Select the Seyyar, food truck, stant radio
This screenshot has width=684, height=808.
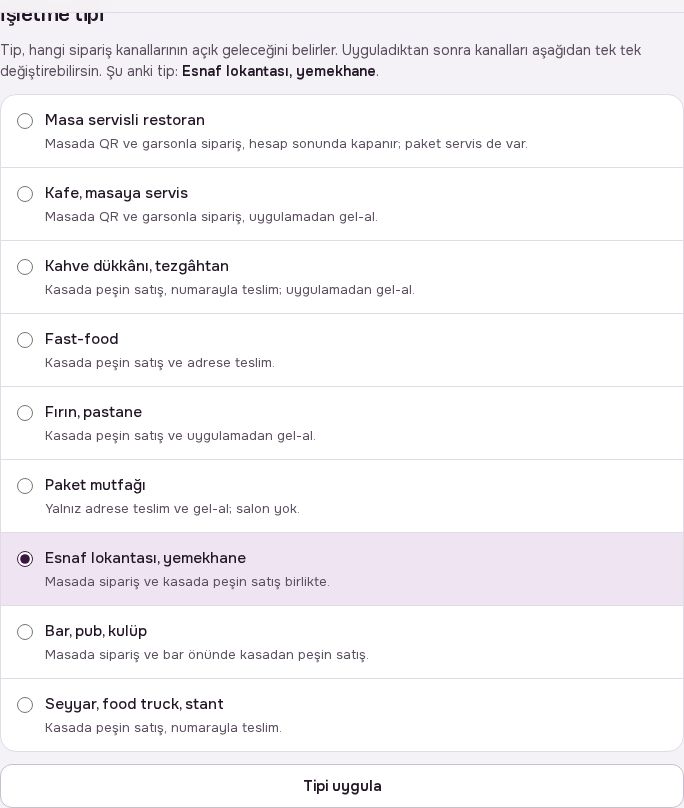click(25, 705)
